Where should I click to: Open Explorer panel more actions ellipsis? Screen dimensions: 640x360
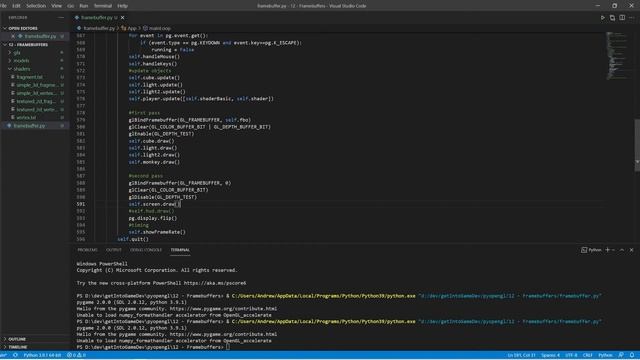[61, 18]
